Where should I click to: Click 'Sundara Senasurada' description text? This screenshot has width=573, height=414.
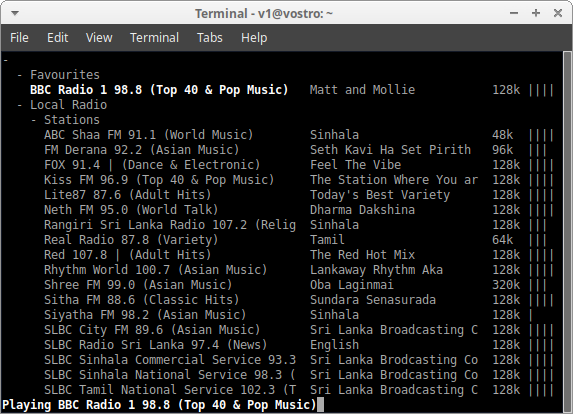click(x=373, y=300)
